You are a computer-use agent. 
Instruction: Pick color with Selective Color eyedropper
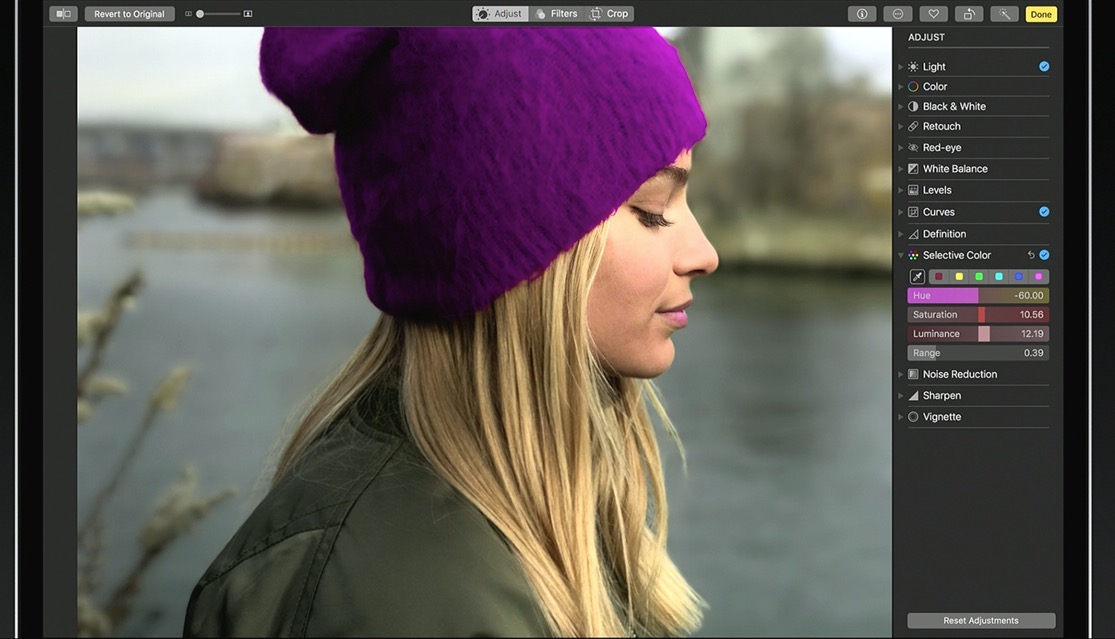pos(917,276)
